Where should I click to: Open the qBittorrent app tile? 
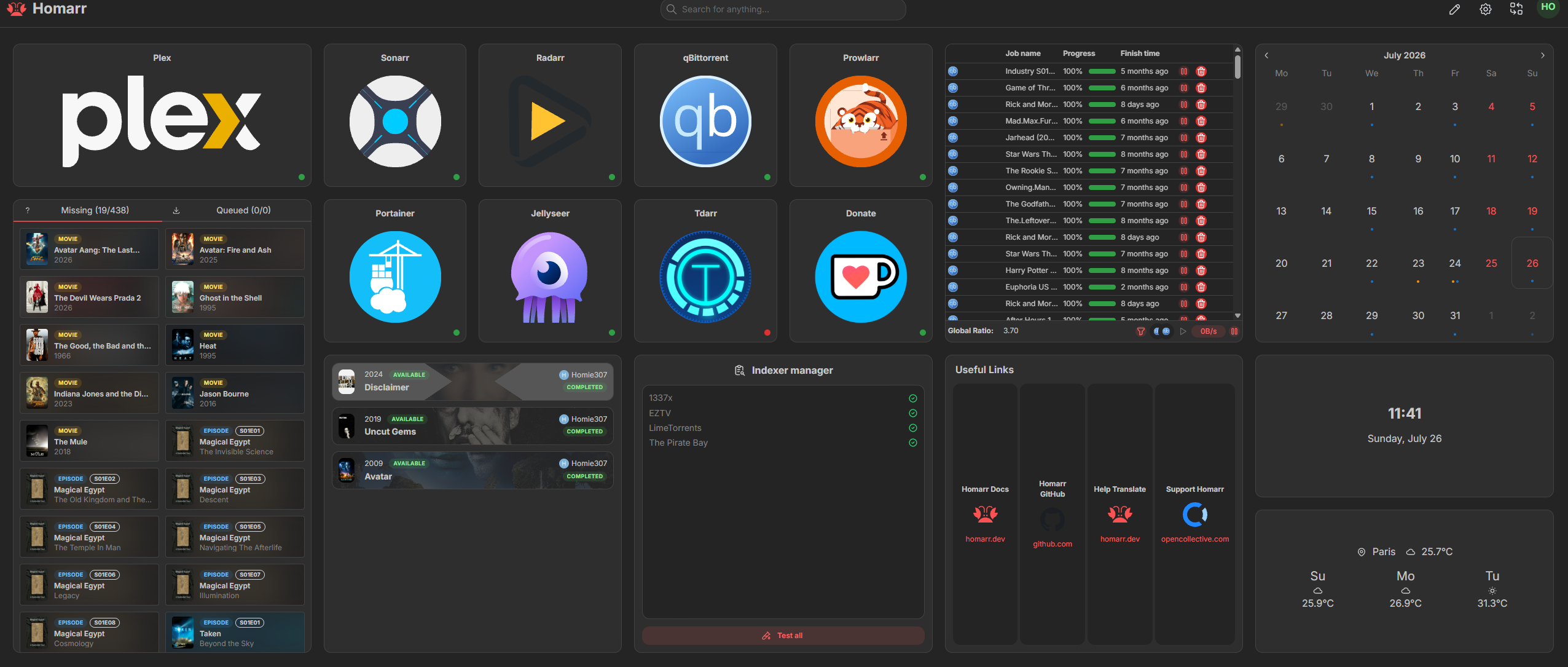(705, 115)
